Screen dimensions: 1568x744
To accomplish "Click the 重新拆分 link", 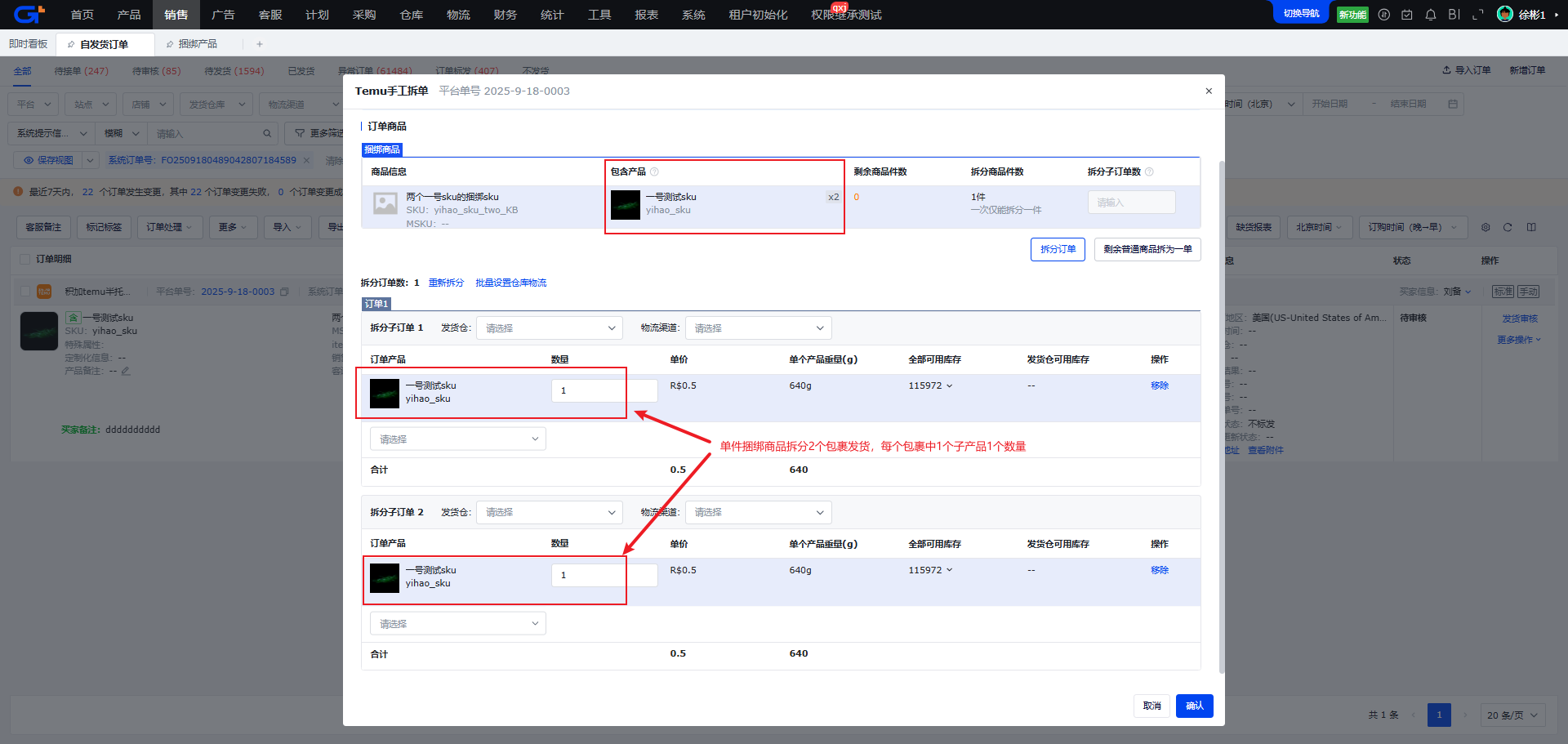I will click(x=446, y=283).
